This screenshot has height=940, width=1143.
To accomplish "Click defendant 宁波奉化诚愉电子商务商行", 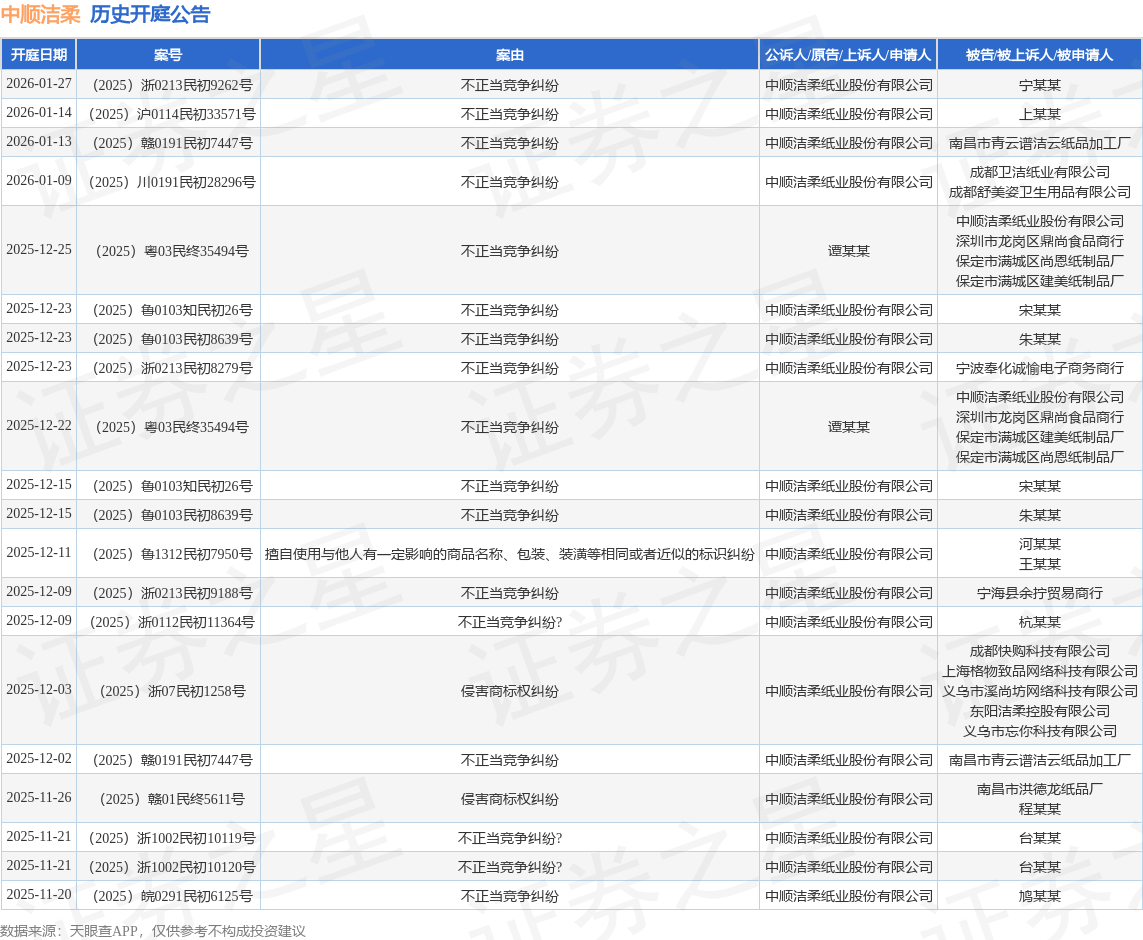I will pos(1039,369).
